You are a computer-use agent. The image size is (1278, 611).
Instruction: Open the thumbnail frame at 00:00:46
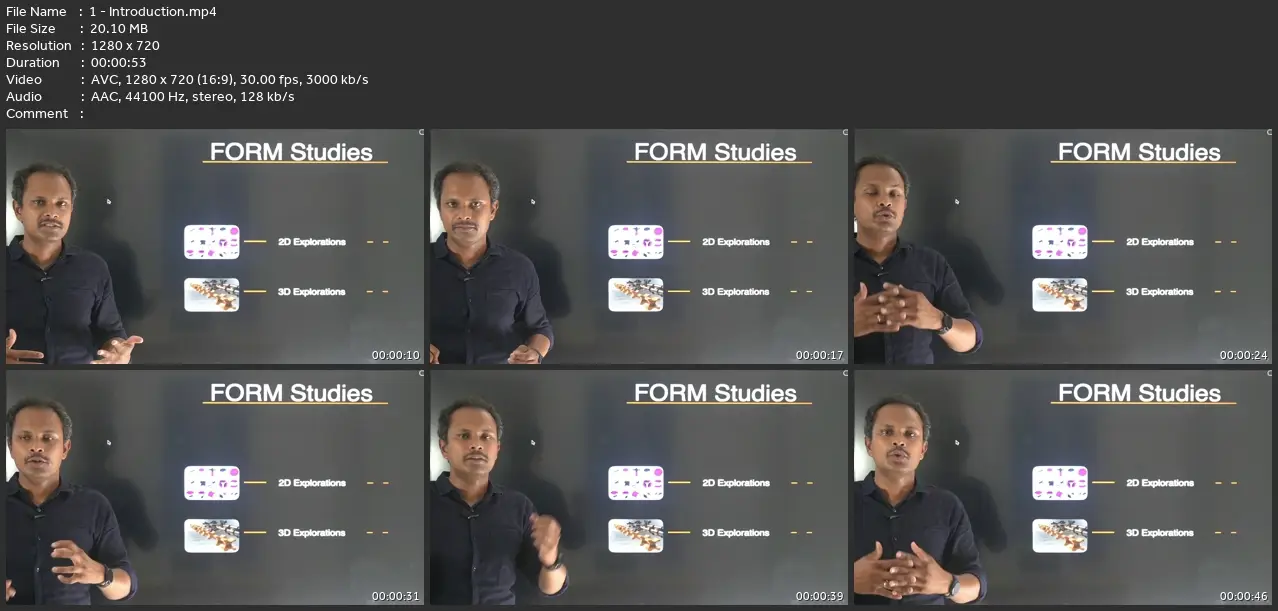(x=1063, y=488)
